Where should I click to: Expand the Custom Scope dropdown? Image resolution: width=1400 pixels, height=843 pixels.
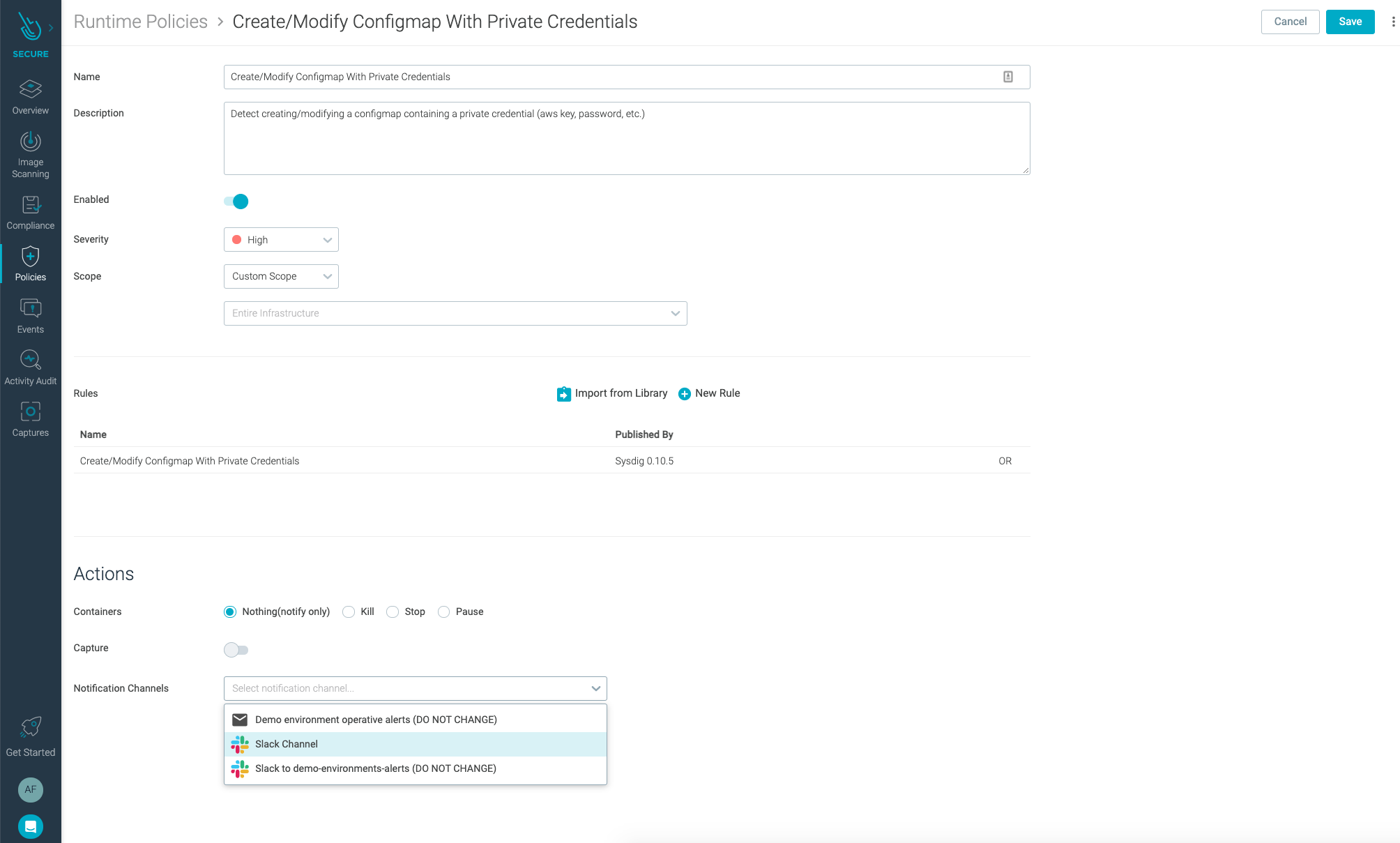280,276
